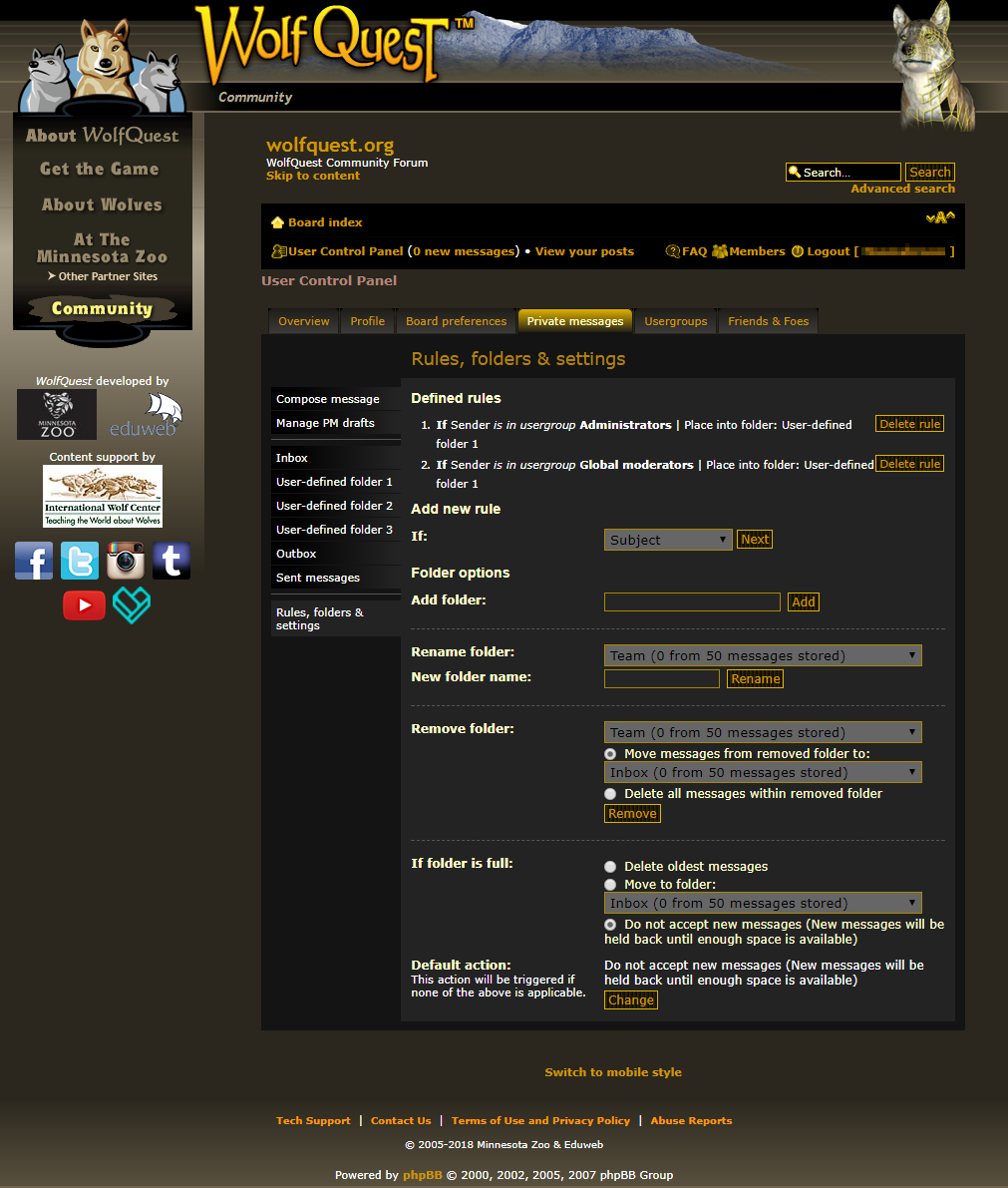This screenshot has width=1008, height=1188.
Task: Click the teal heart-shaped social icon
Action: 132,606
